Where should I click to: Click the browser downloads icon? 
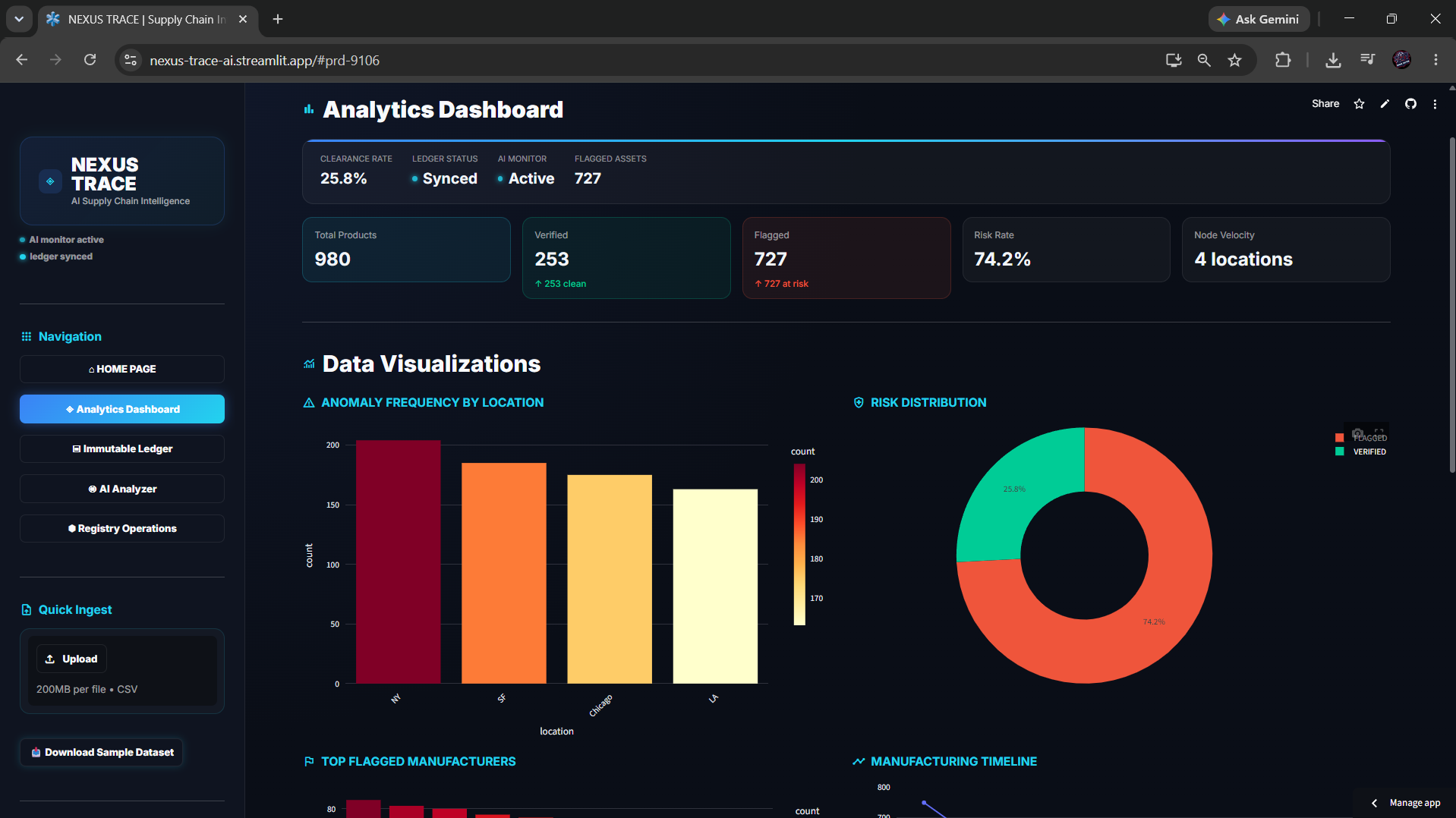1333,60
